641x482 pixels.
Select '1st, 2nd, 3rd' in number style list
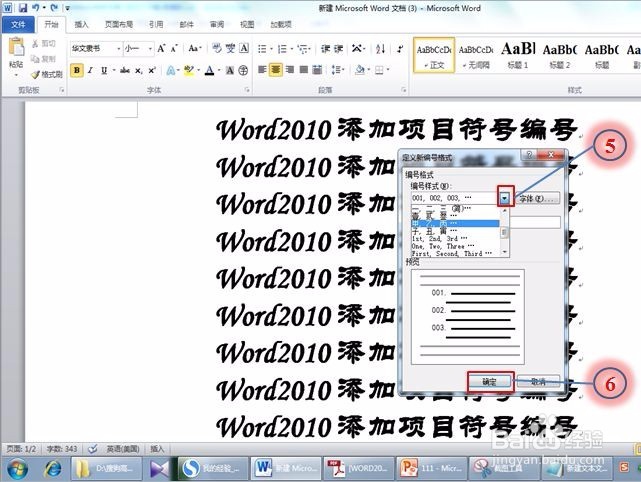[455, 239]
